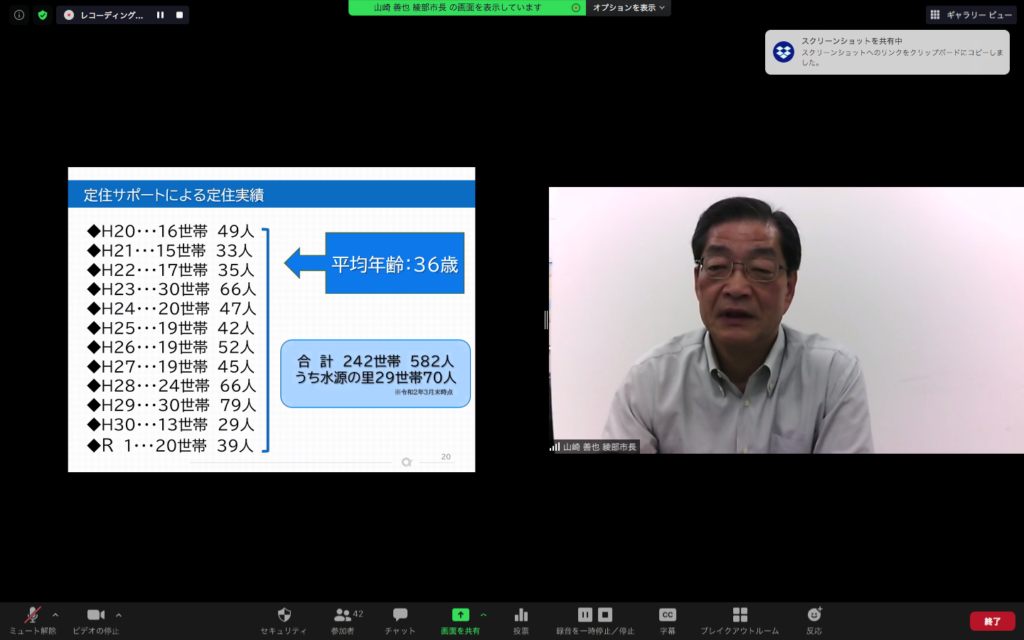The height and width of the screenshot is (640, 1024).
Task: Unmute the microphone
Action: pos(32,615)
